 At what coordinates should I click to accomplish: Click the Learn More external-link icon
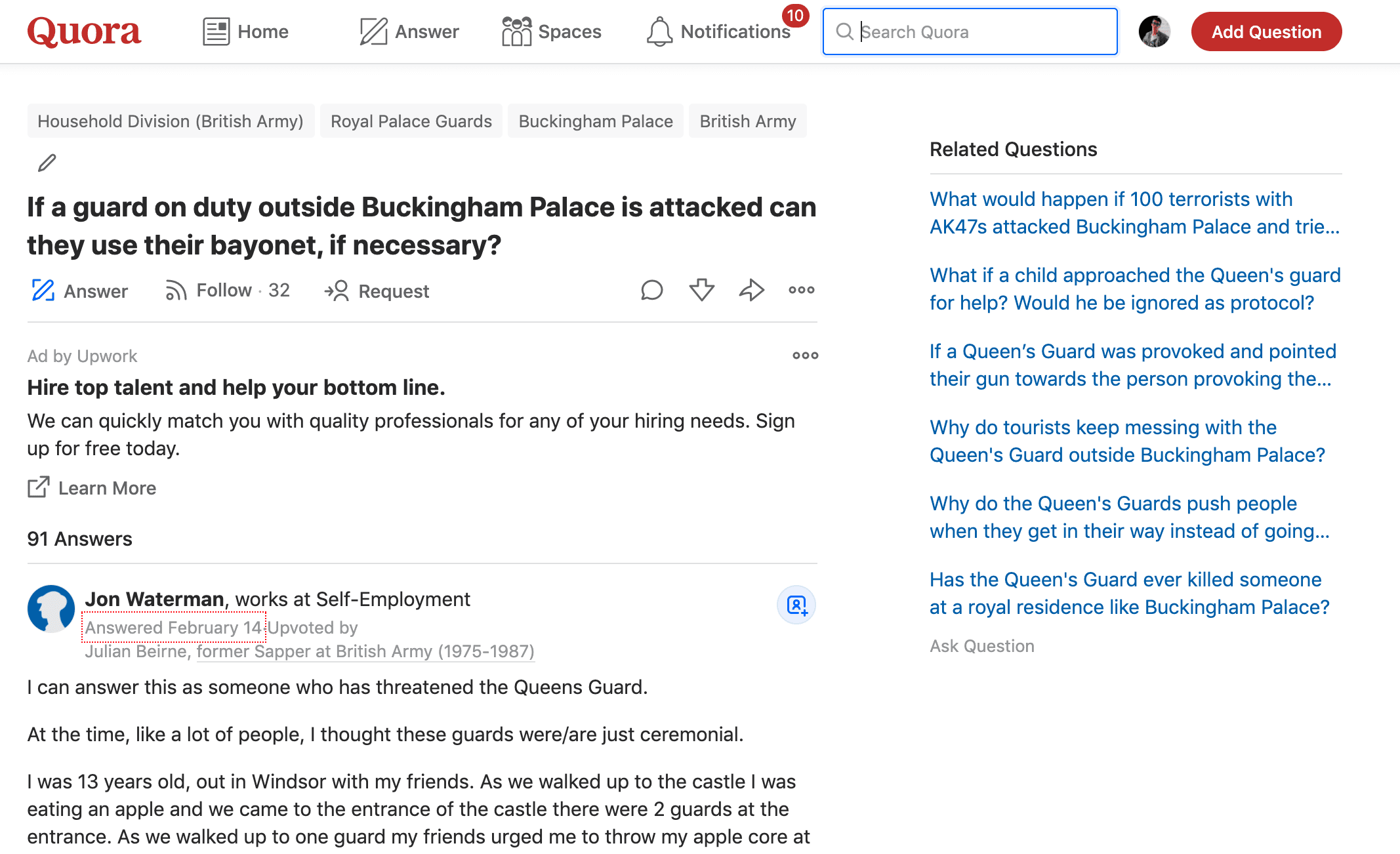(38, 487)
